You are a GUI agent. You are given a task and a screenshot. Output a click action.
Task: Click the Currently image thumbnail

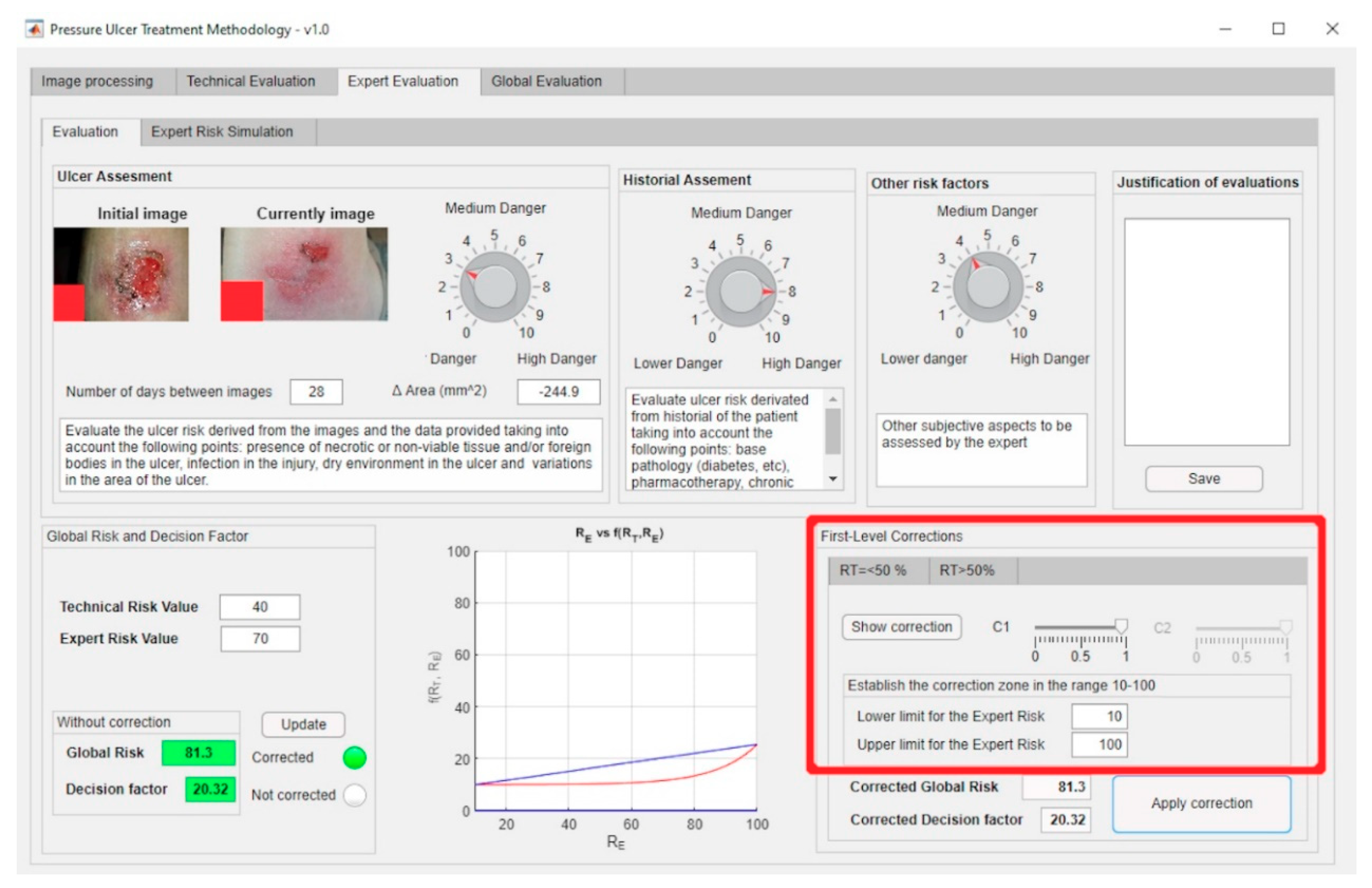[304, 274]
